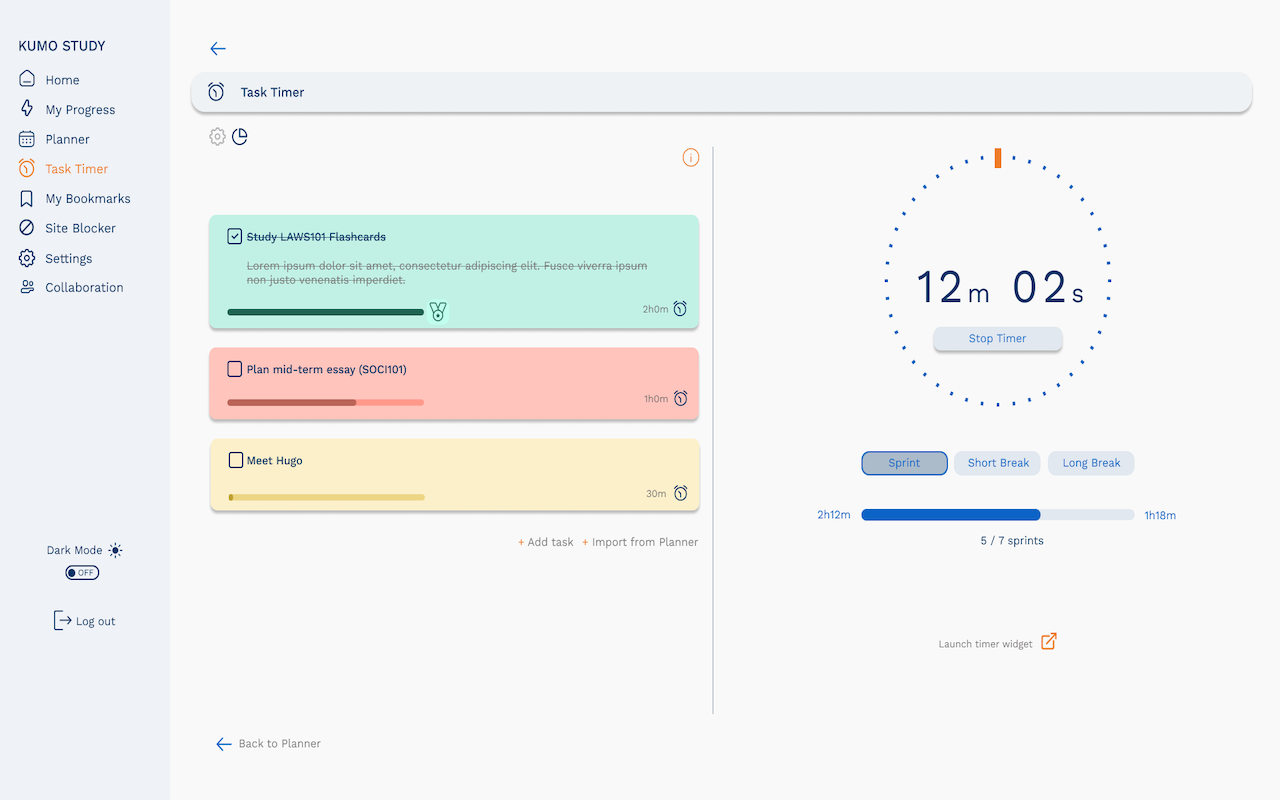Viewport: 1280px width, 800px height.
Task: Switch to Long Break mode
Action: (x=1090, y=463)
